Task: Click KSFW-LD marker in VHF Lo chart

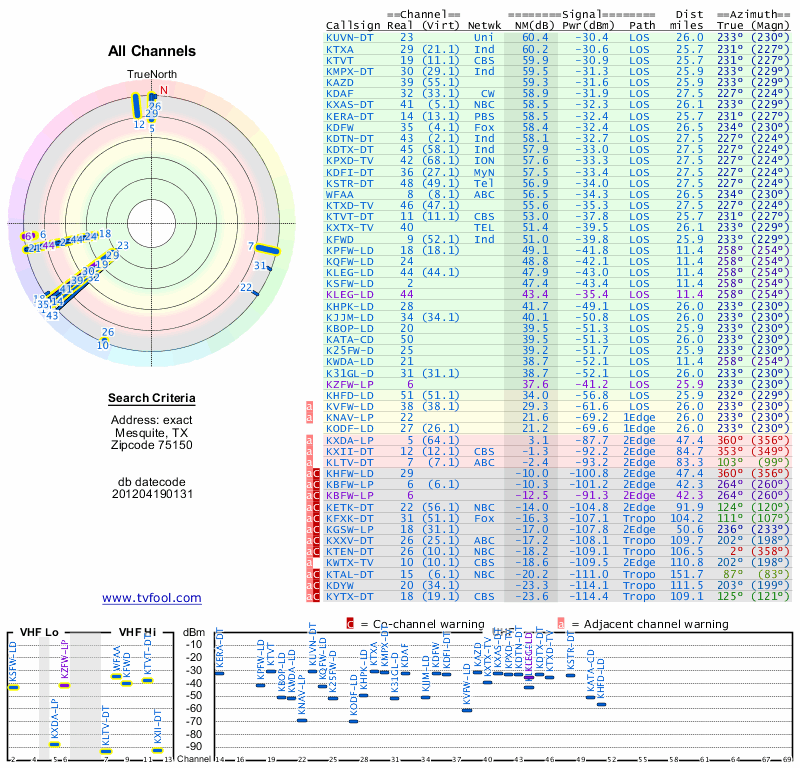Action: click(x=14, y=687)
